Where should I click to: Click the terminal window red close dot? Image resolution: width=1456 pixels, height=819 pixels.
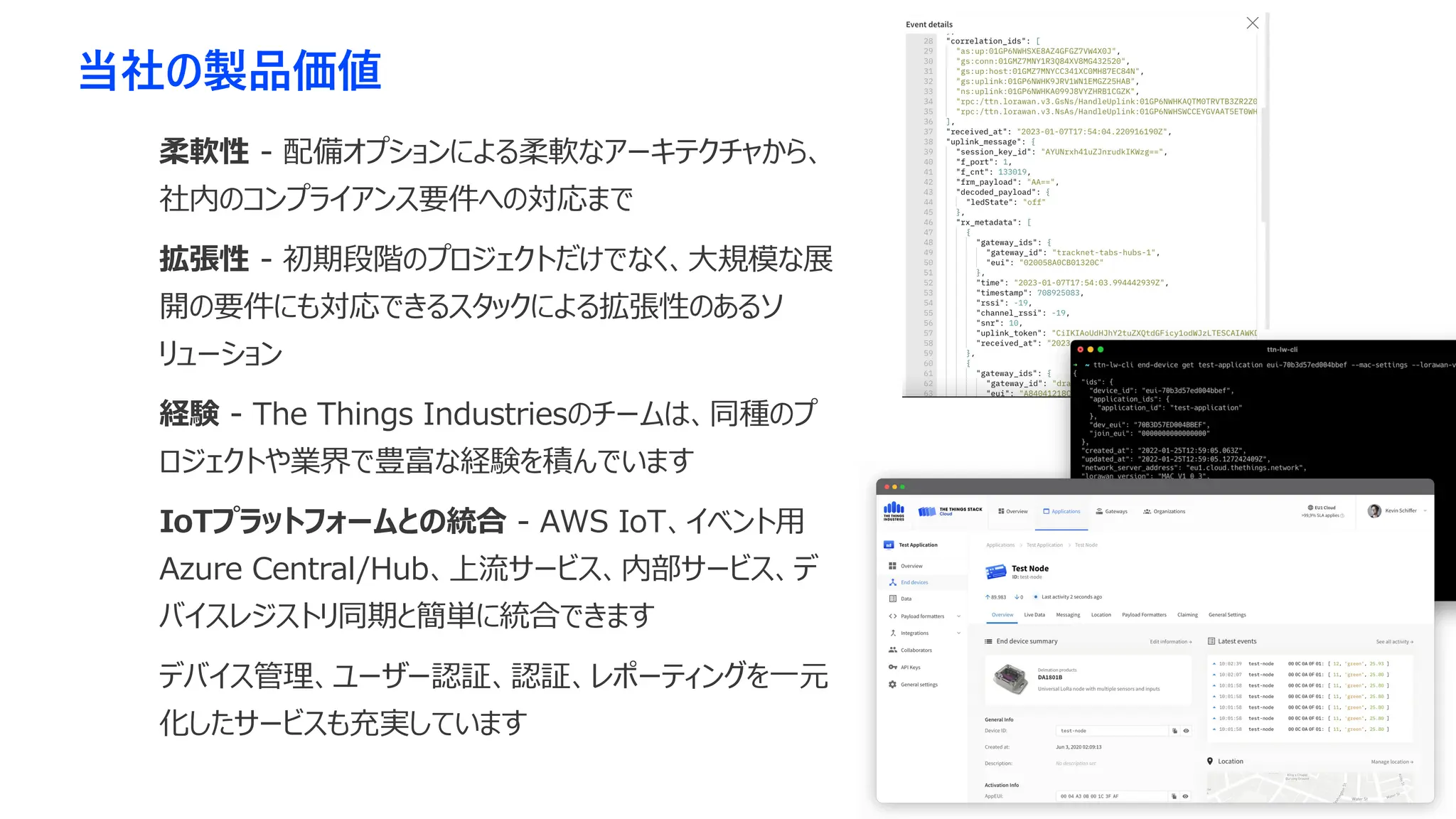(x=1081, y=350)
